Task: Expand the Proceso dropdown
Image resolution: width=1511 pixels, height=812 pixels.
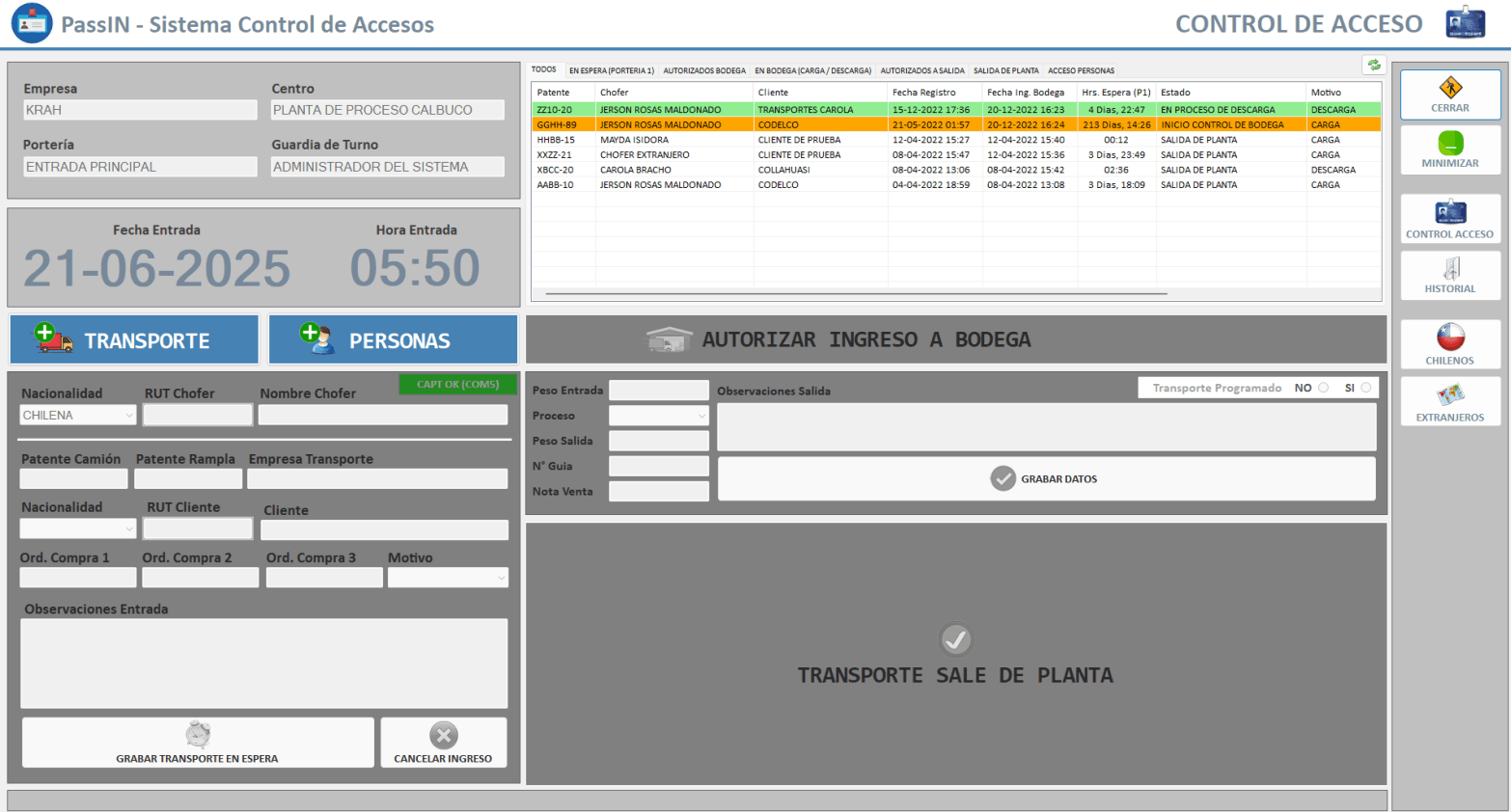Action: click(x=701, y=417)
